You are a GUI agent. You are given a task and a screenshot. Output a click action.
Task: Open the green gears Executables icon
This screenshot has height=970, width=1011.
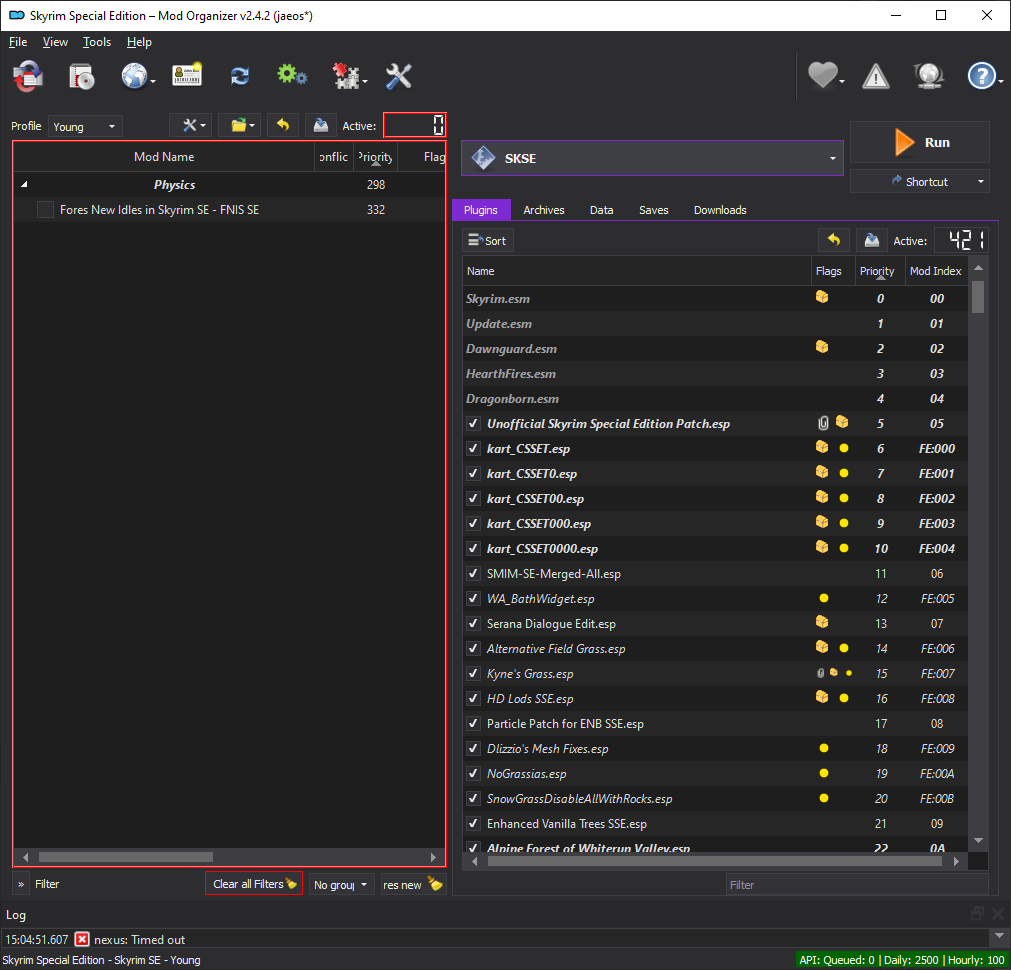click(x=291, y=75)
